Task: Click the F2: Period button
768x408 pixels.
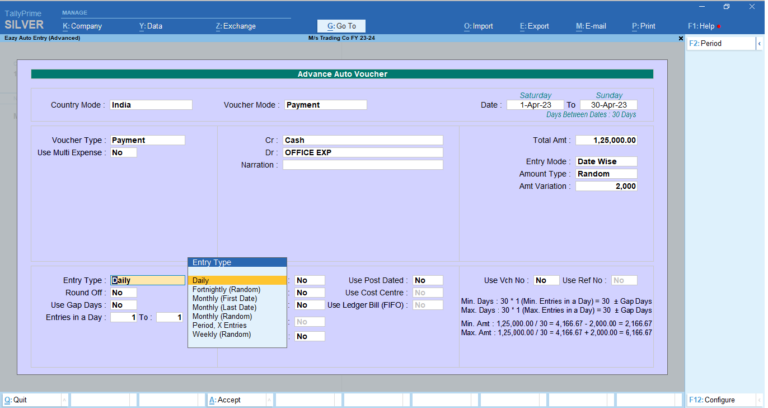Action: tap(720, 43)
